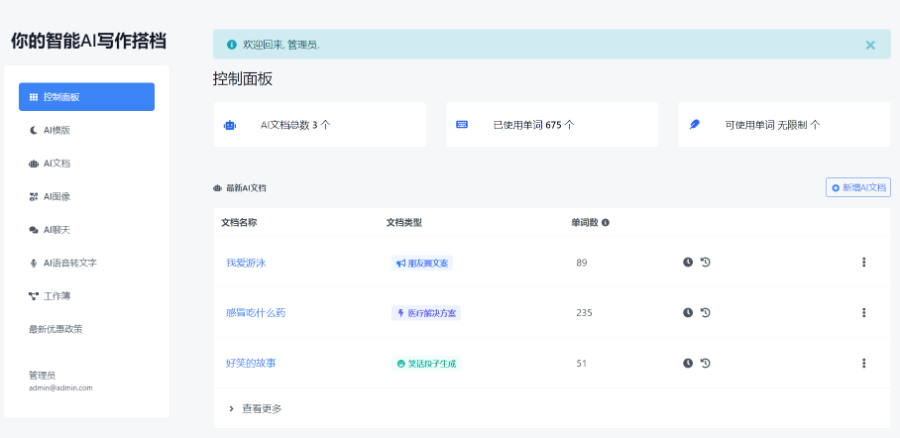Click the 文档类型 column header

click(x=404, y=223)
